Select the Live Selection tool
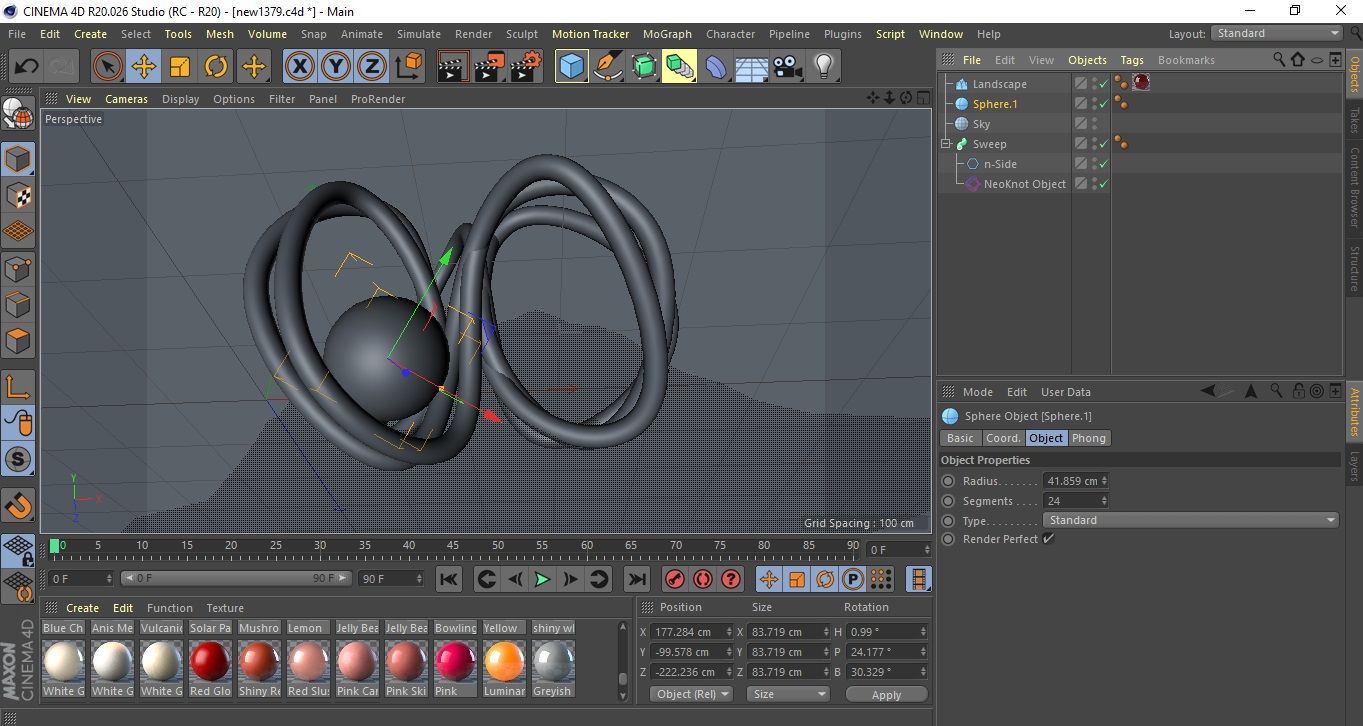The height and width of the screenshot is (726, 1363). 108,67
